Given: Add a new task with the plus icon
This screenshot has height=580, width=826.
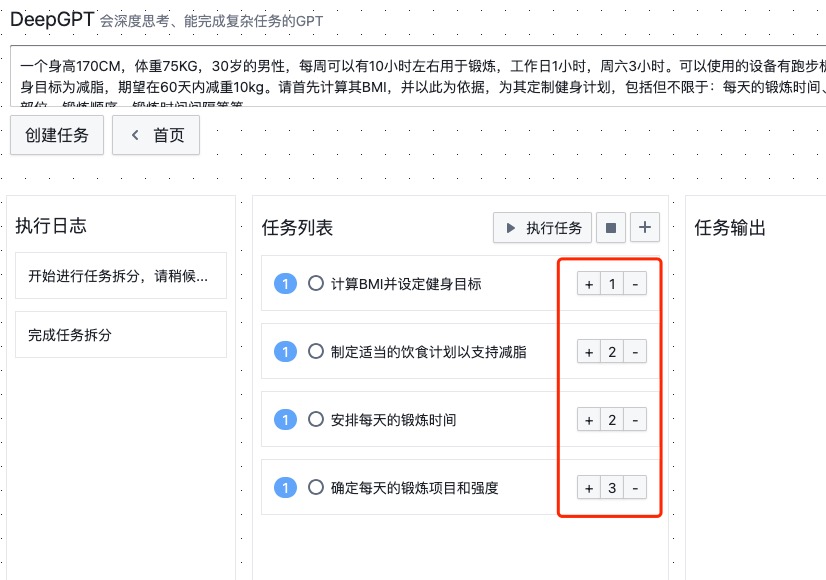Looking at the screenshot, I should point(645,228).
